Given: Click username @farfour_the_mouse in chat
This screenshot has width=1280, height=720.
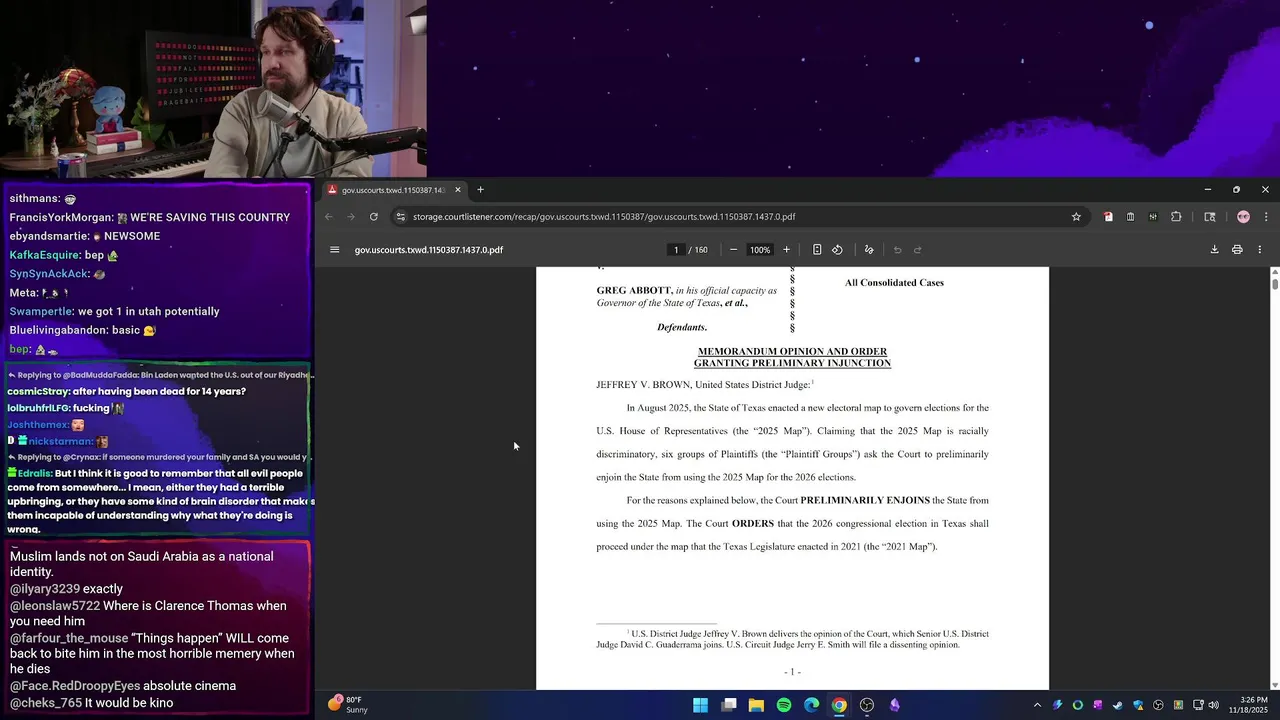Looking at the screenshot, I should (69, 638).
